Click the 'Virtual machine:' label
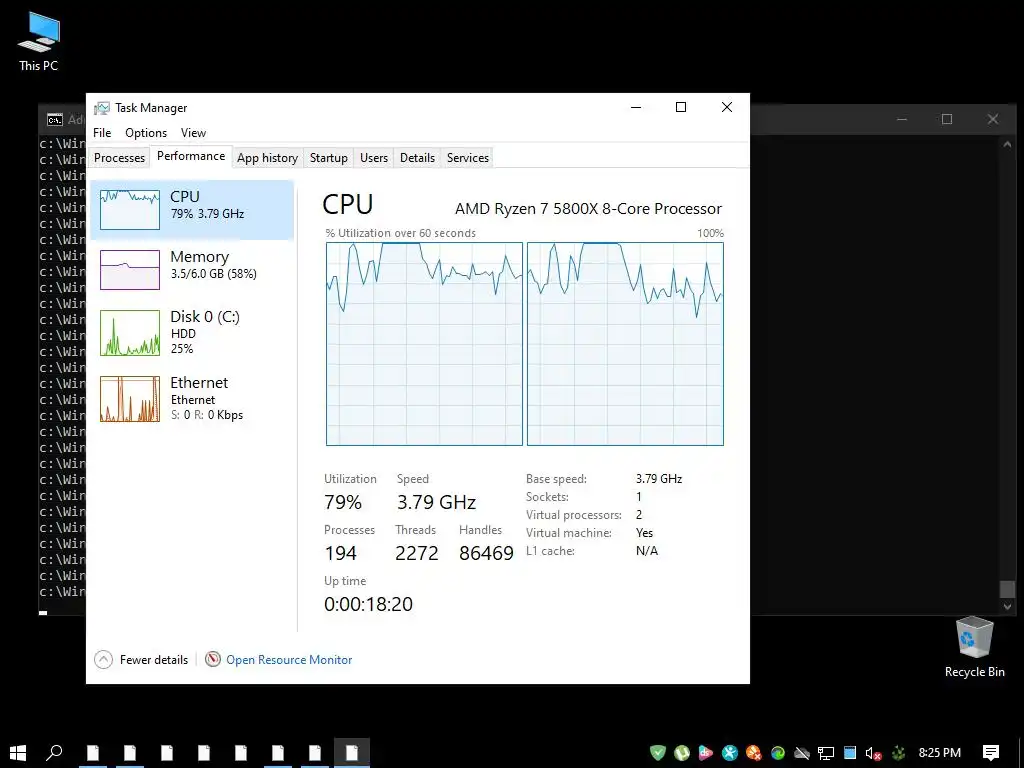Screen dimensions: 1024x768 pos(569,533)
